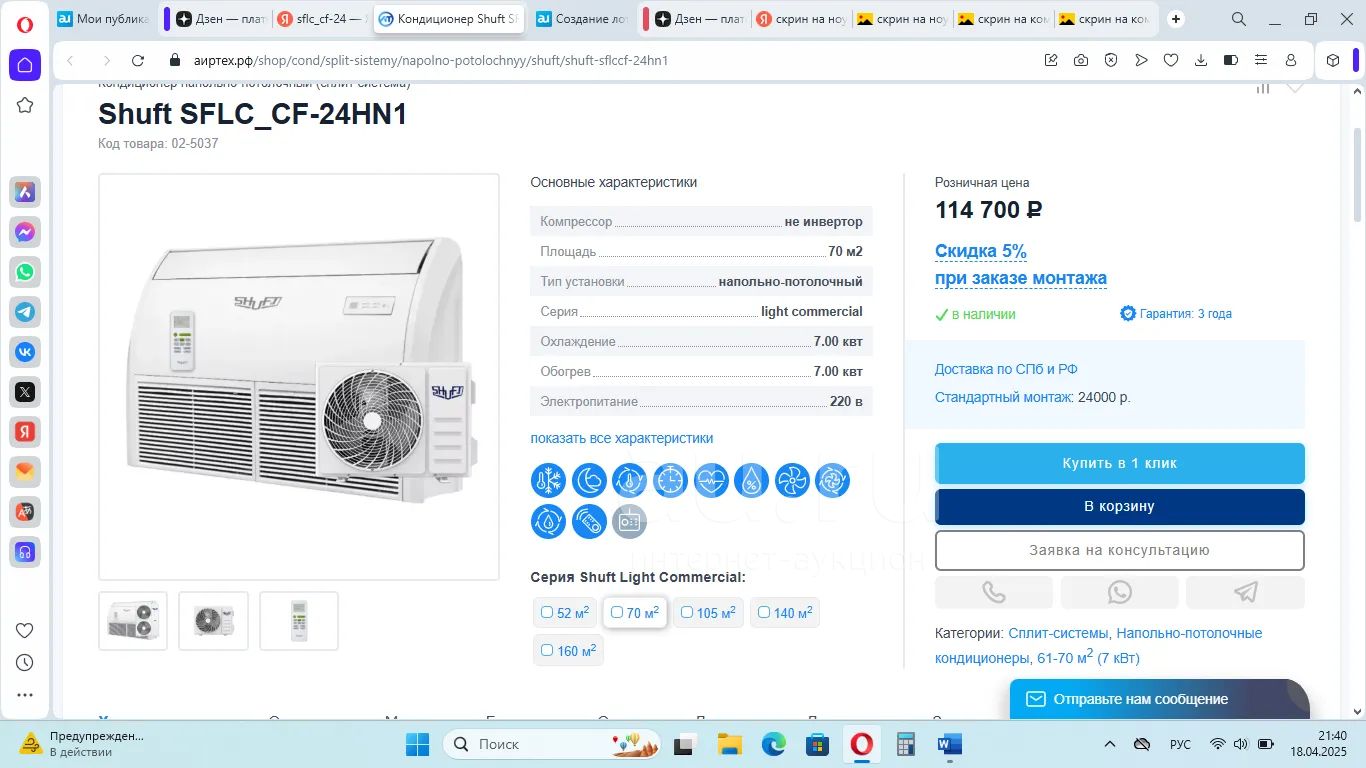Check the 70 м² series option
Image resolution: width=1366 pixels, height=768 pixels.
(635, 612)
